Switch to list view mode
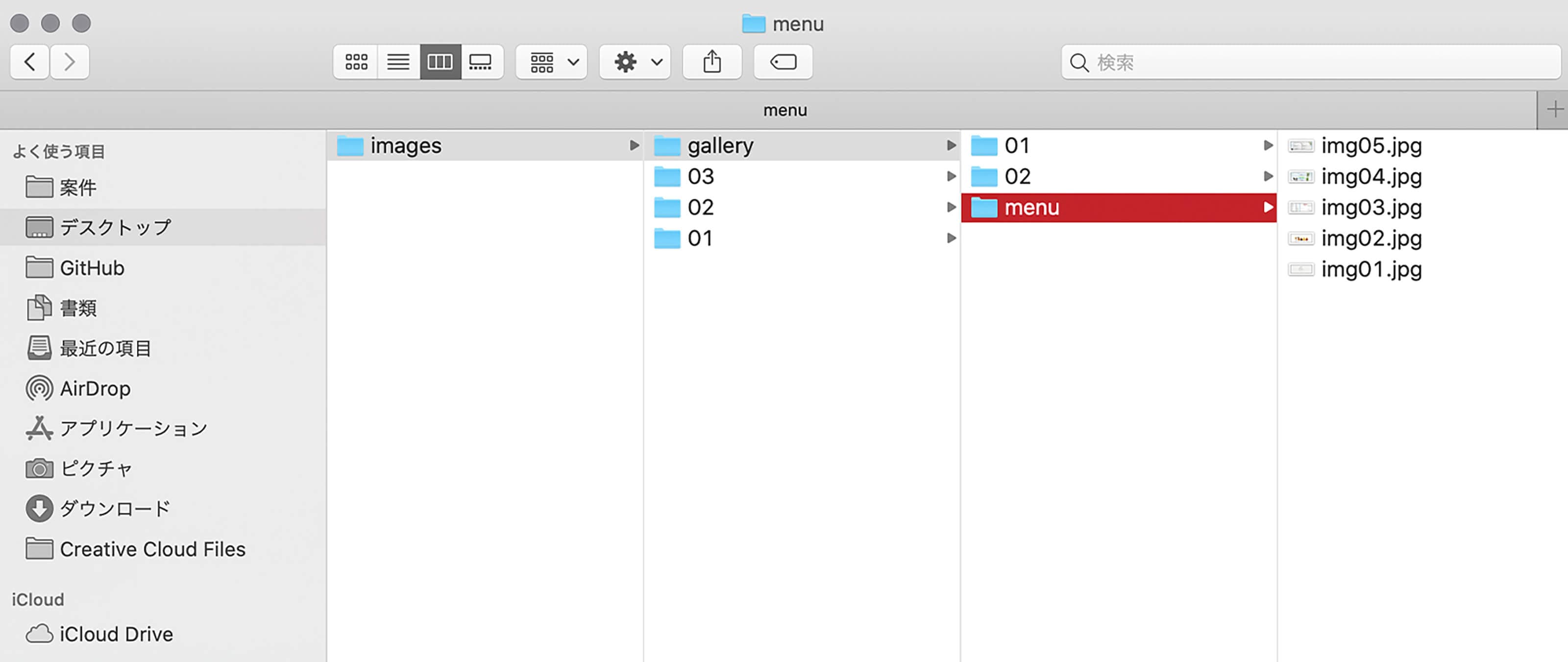This screenshot has height=662, width=1568. [398, 62]
